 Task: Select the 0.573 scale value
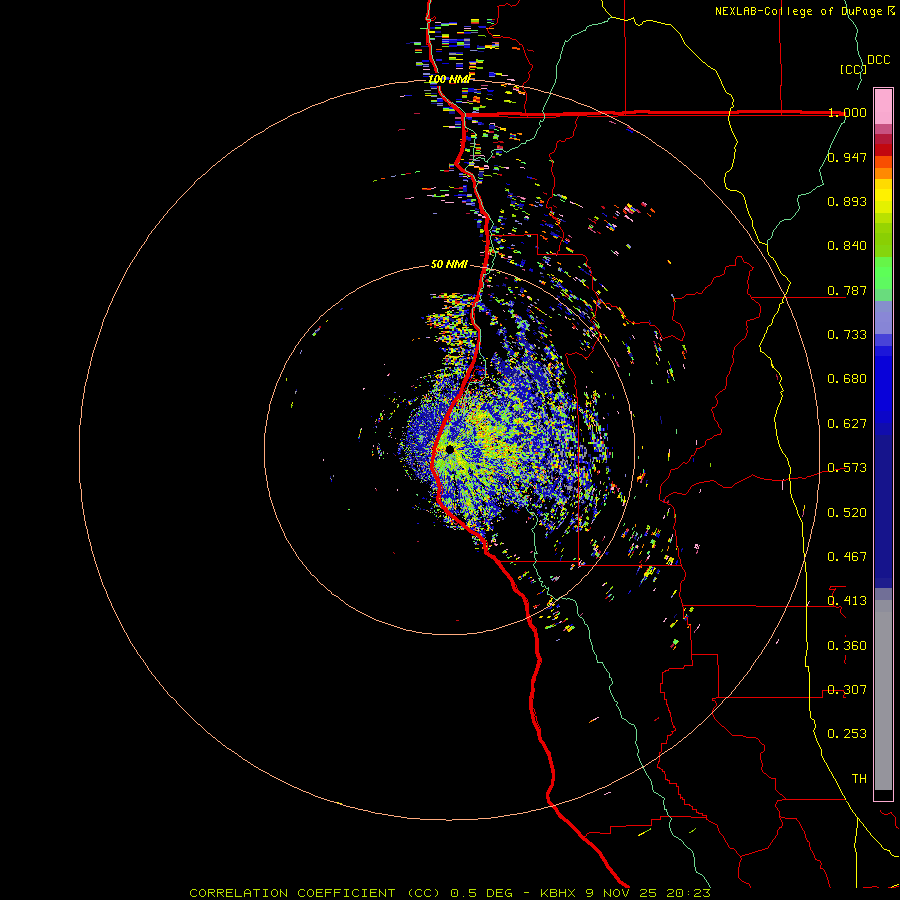point(847,468)
